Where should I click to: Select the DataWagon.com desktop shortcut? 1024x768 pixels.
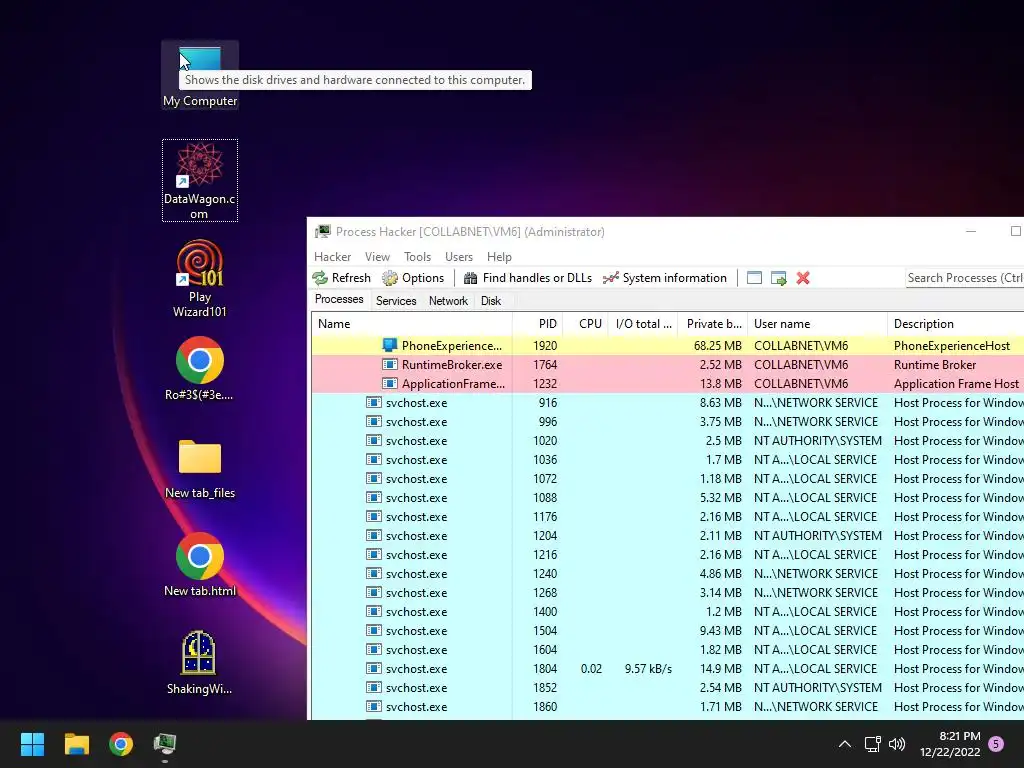200,180
